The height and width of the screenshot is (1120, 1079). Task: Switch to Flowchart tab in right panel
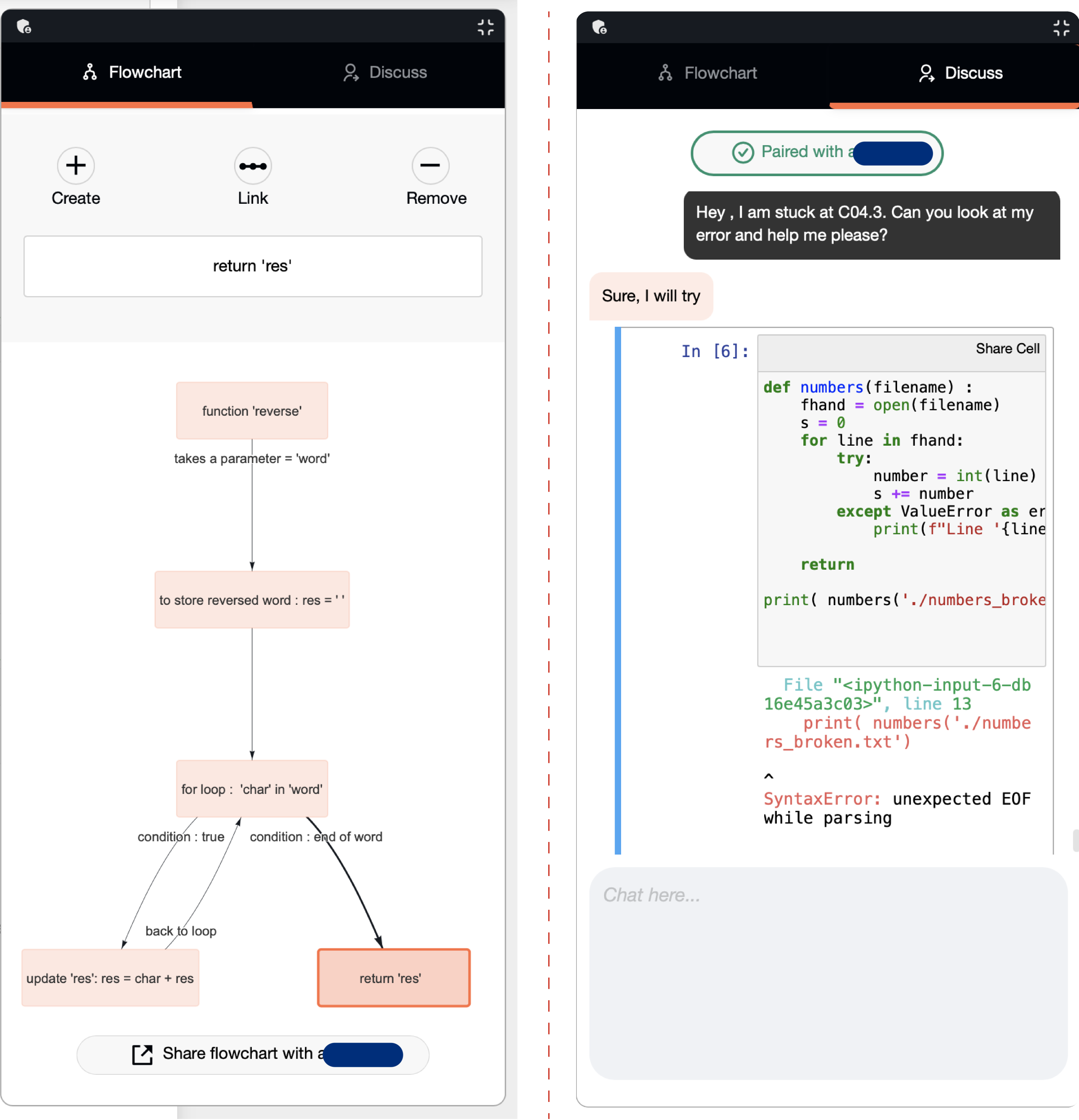tap(708, 73)
